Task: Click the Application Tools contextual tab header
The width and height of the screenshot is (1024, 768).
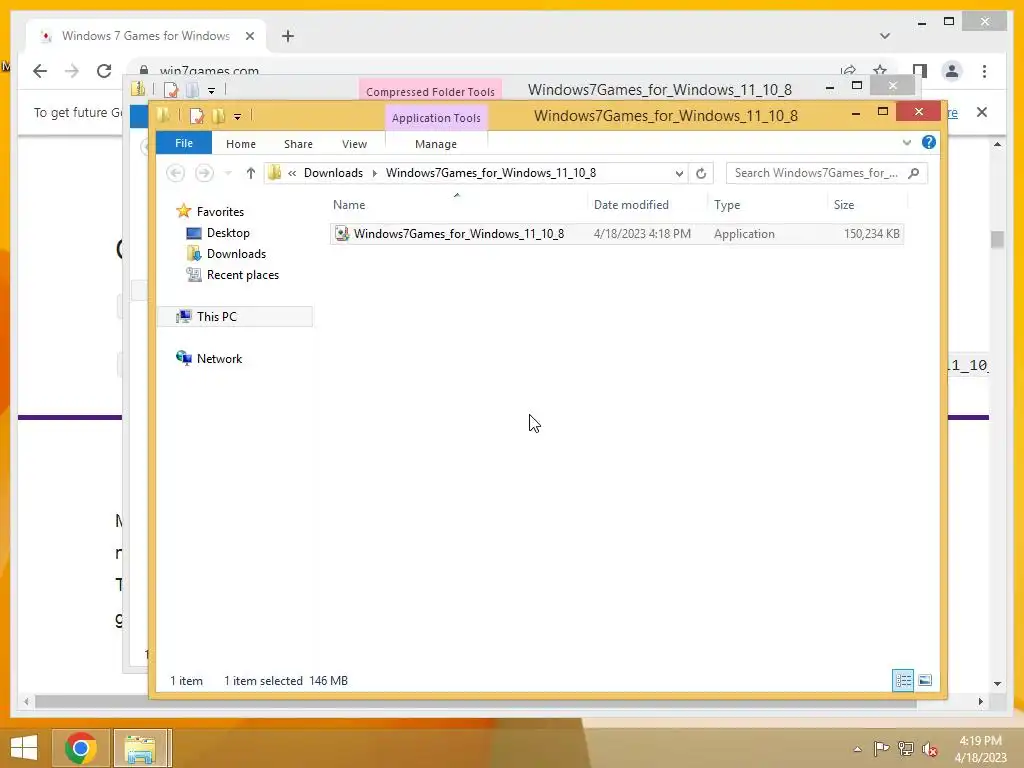Action: (x=436, y=118)
